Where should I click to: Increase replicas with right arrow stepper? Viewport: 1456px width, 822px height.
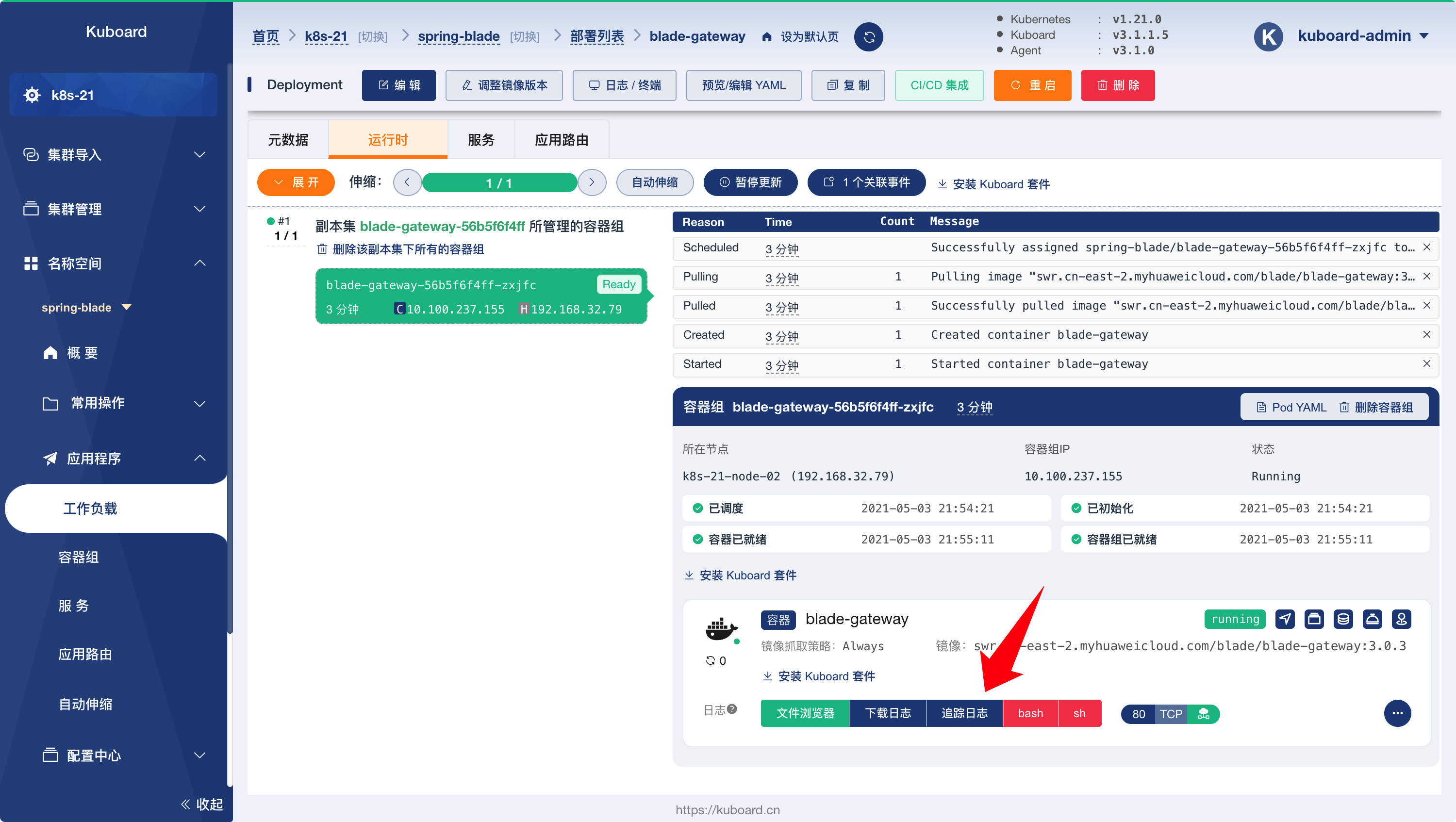click(x=592, y=182)
